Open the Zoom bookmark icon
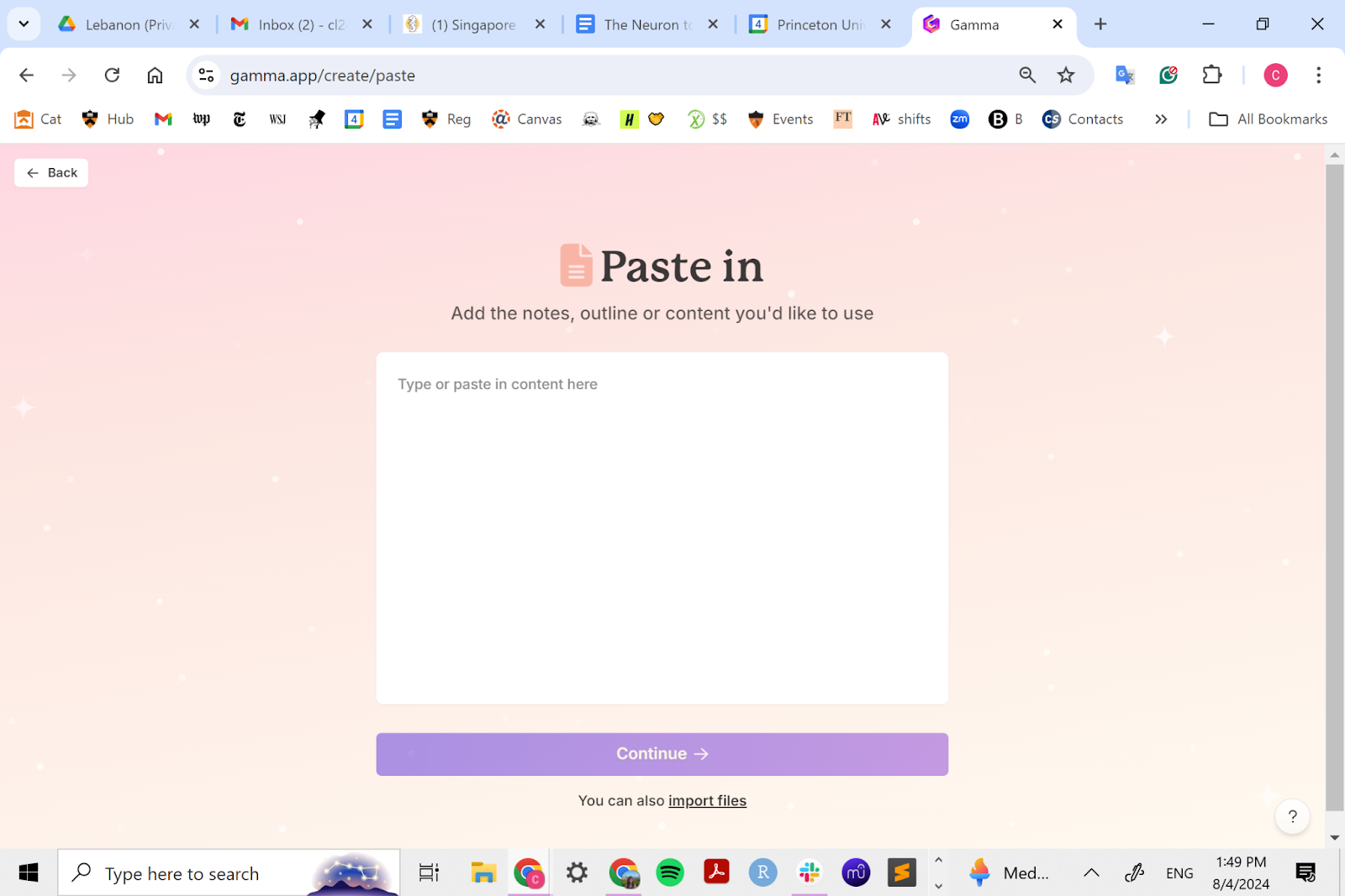 (x=960, y=119)
